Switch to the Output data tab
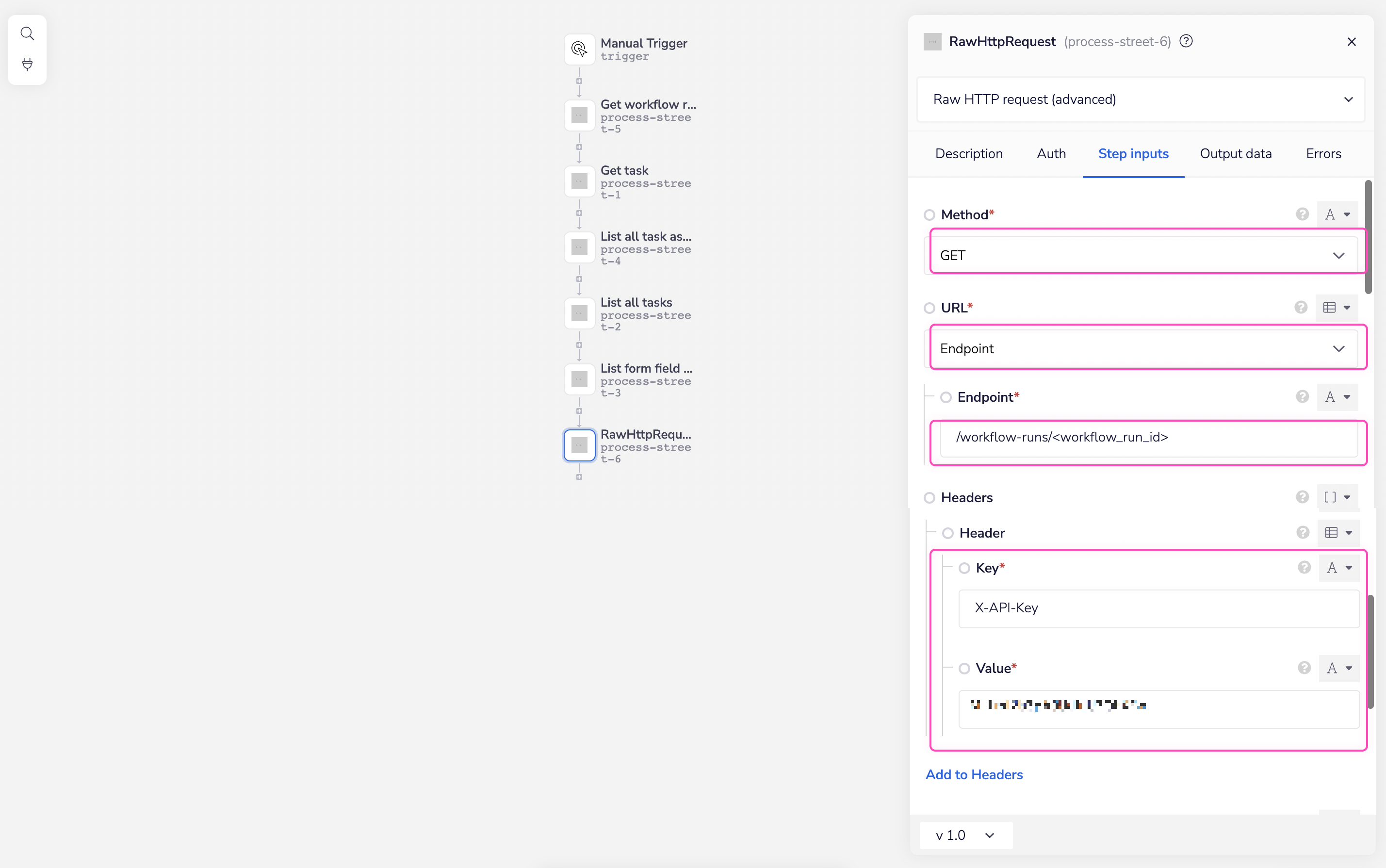Viewport: 1386px width, 868px height. click(1235, 154)
